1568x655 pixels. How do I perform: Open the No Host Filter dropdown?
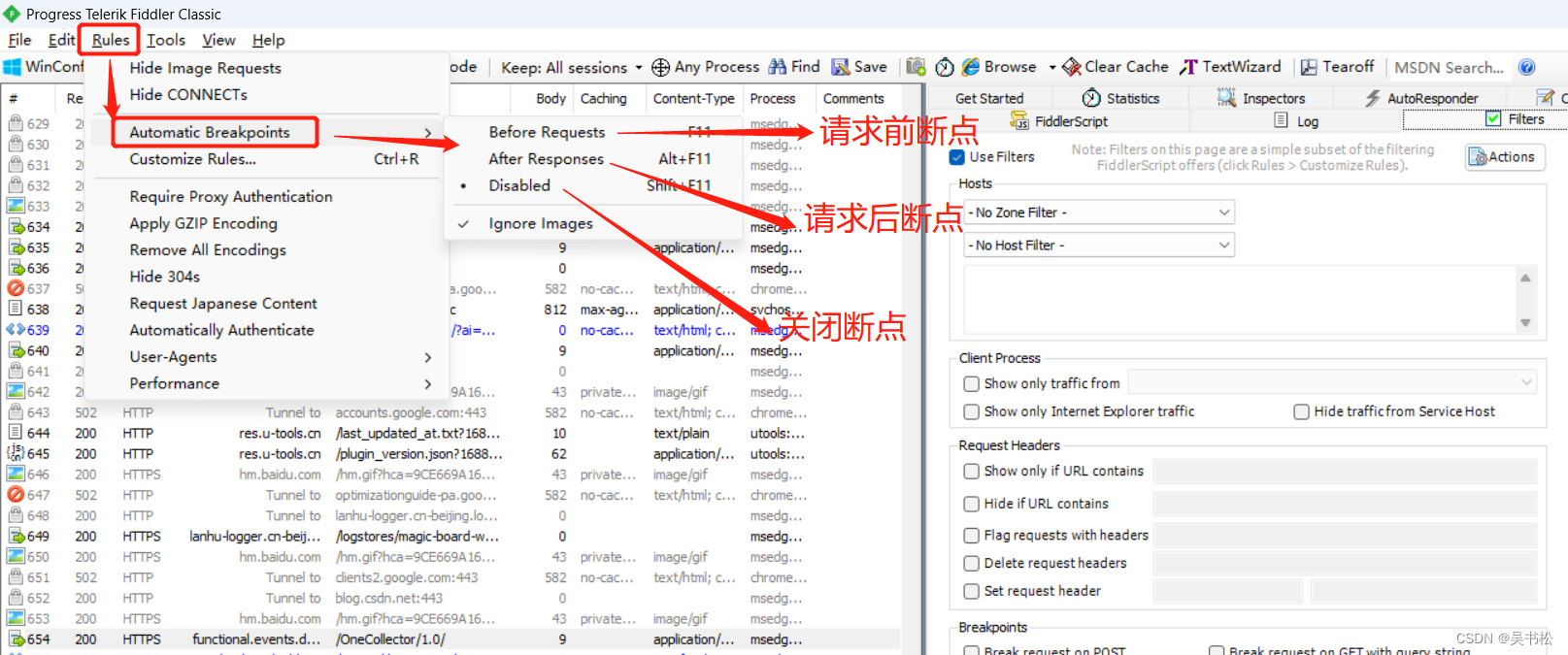coord(1099,246)
